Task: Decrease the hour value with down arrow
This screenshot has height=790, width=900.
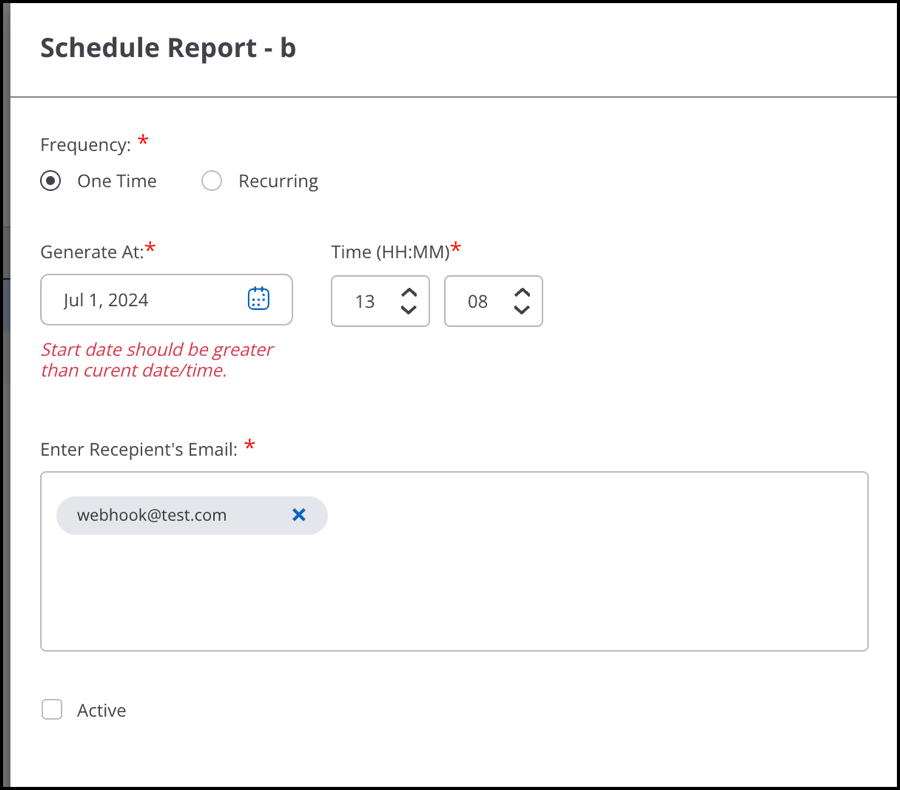Action: click(x=409, y=310)
